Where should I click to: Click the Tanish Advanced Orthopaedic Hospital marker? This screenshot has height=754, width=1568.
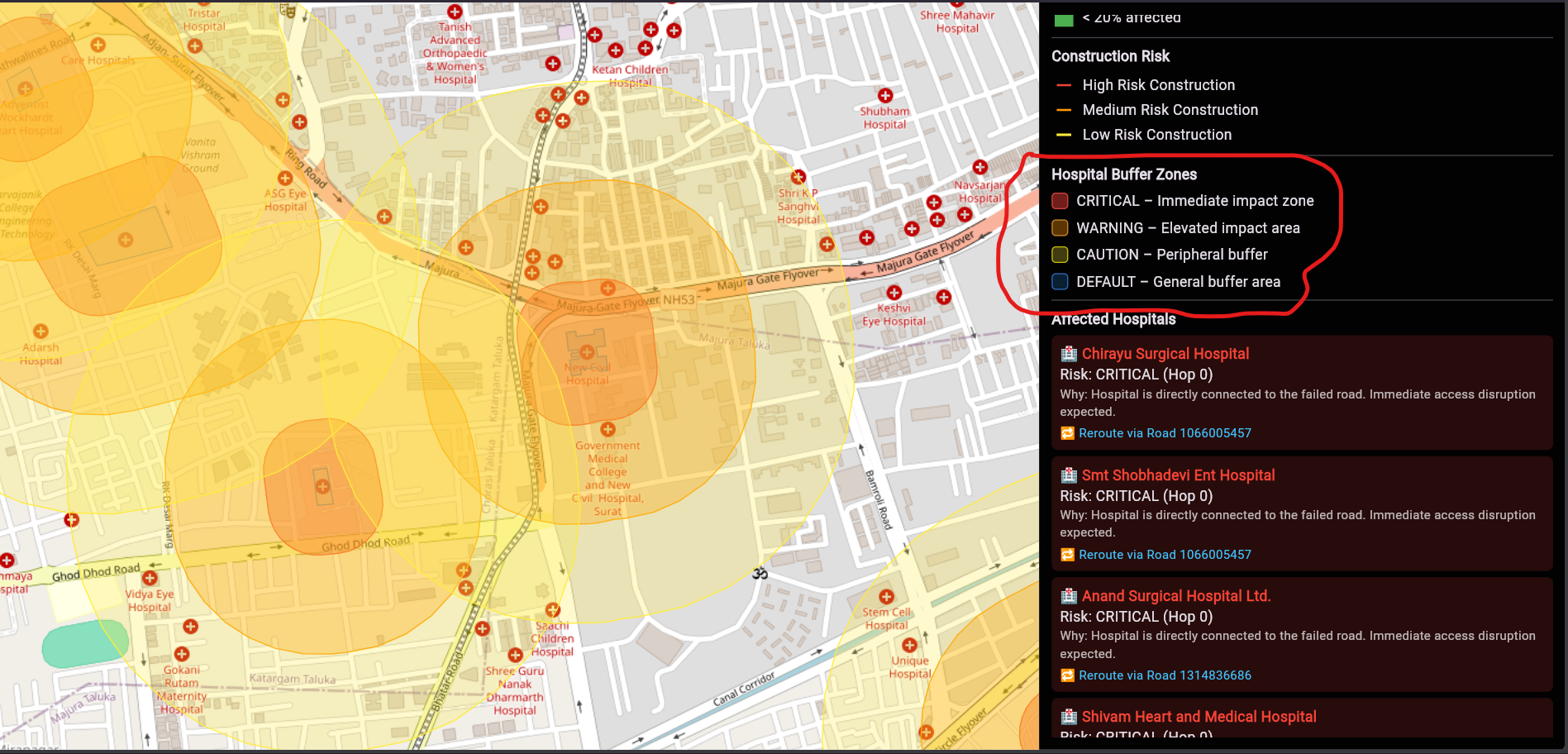point(455,12)
